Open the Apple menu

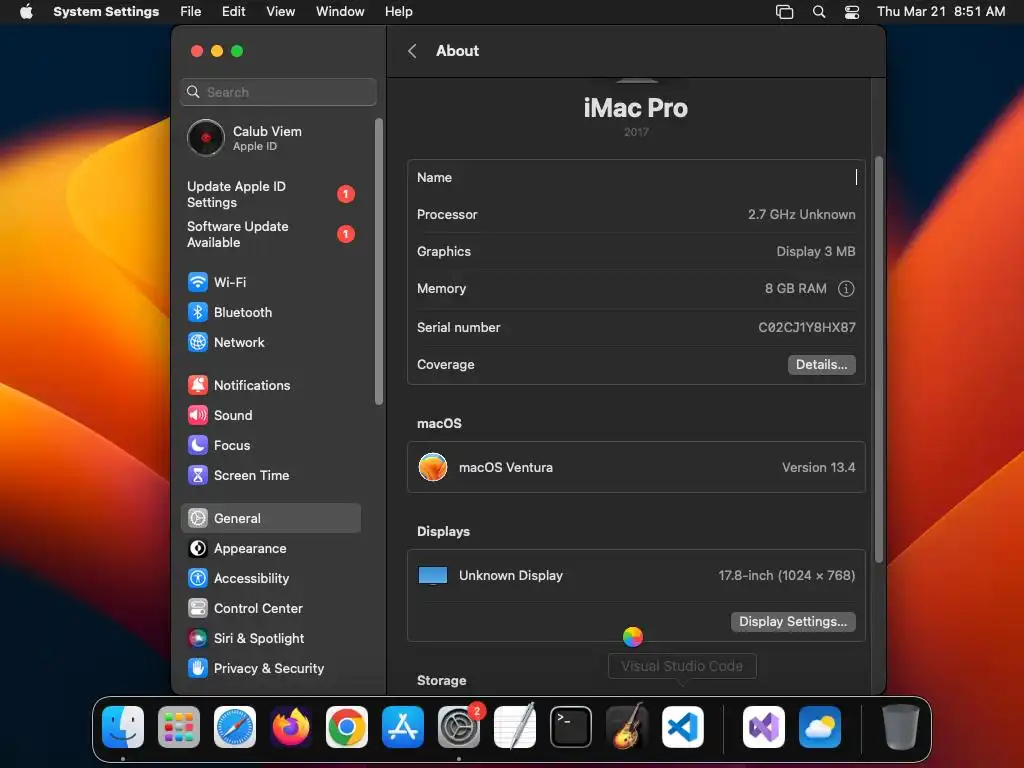point(26,12)
